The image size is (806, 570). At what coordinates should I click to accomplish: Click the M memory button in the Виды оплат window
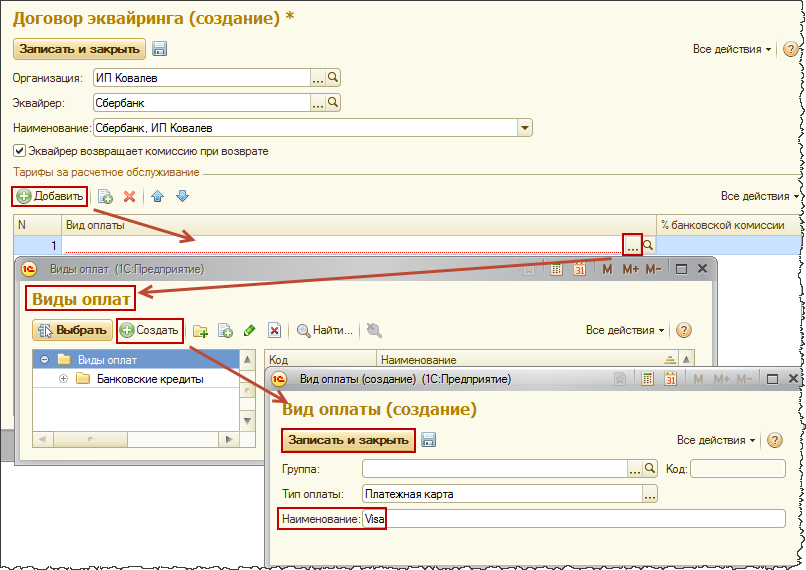607,269
